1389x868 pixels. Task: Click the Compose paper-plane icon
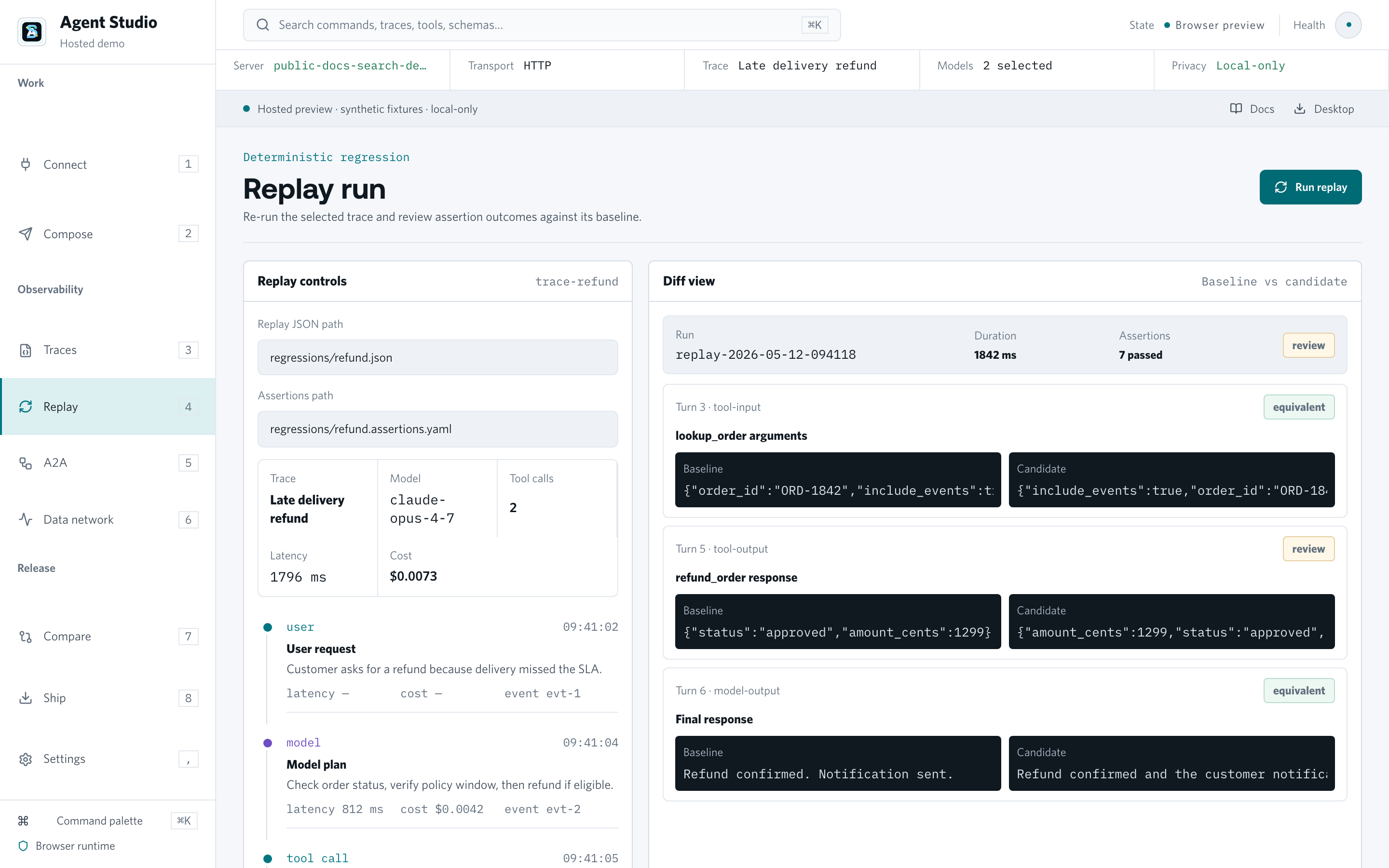pyautogui.click(x=25, y=234)
